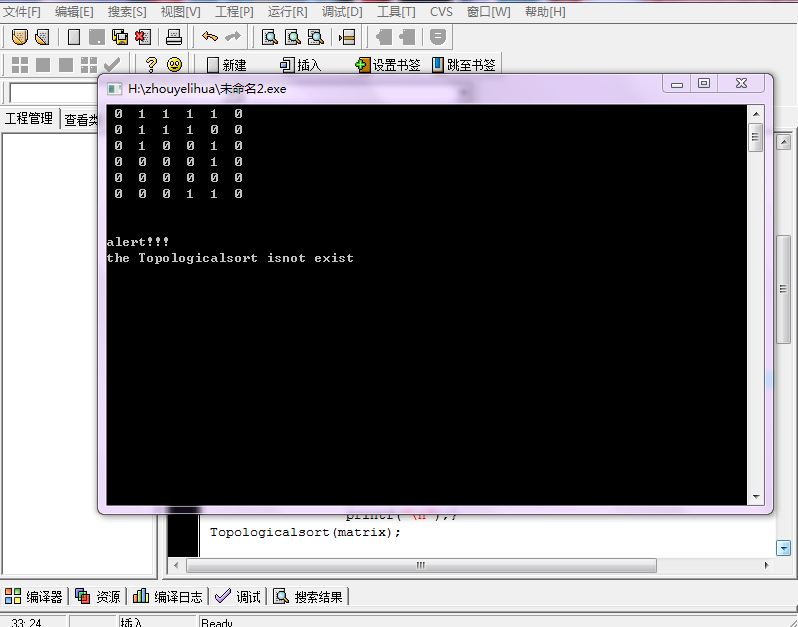Click the 跳至书签 go to bookmark button
The image size is (798, 627).
[464, 65]
